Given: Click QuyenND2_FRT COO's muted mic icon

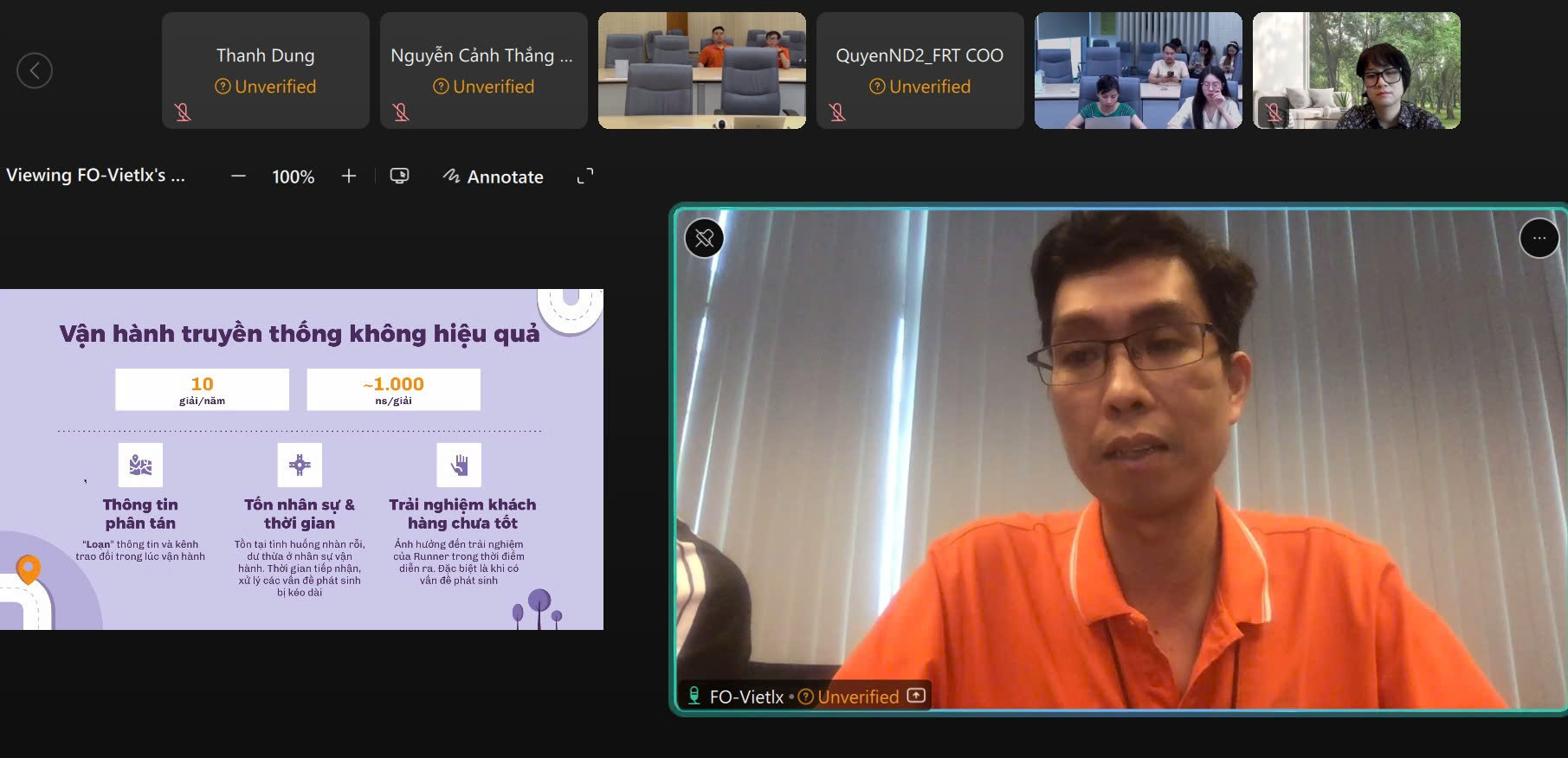Looking at the screenshot, I should click(837, 112).
